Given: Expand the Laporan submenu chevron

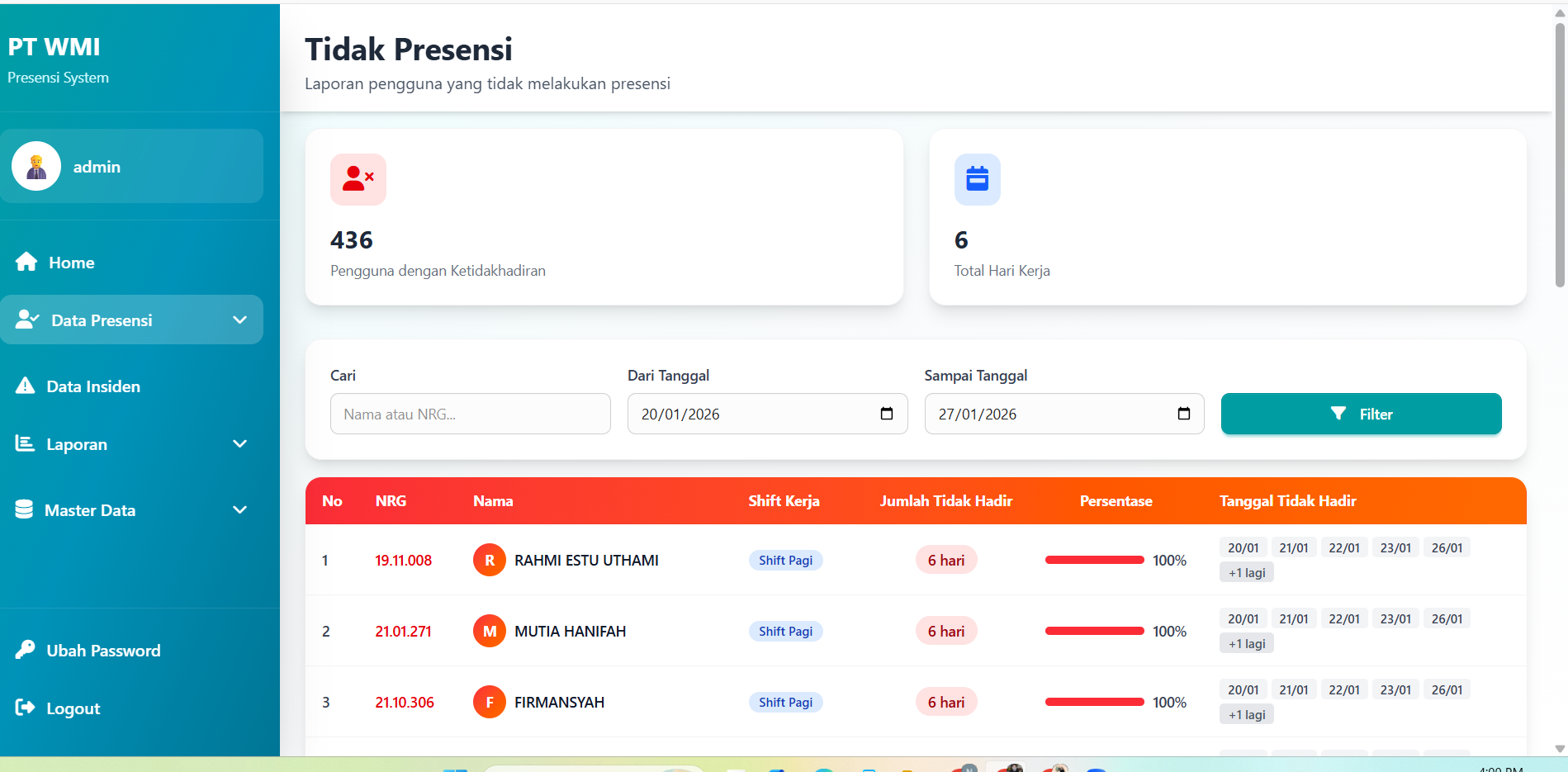Looking at the screenshot, I should (240, 444).
